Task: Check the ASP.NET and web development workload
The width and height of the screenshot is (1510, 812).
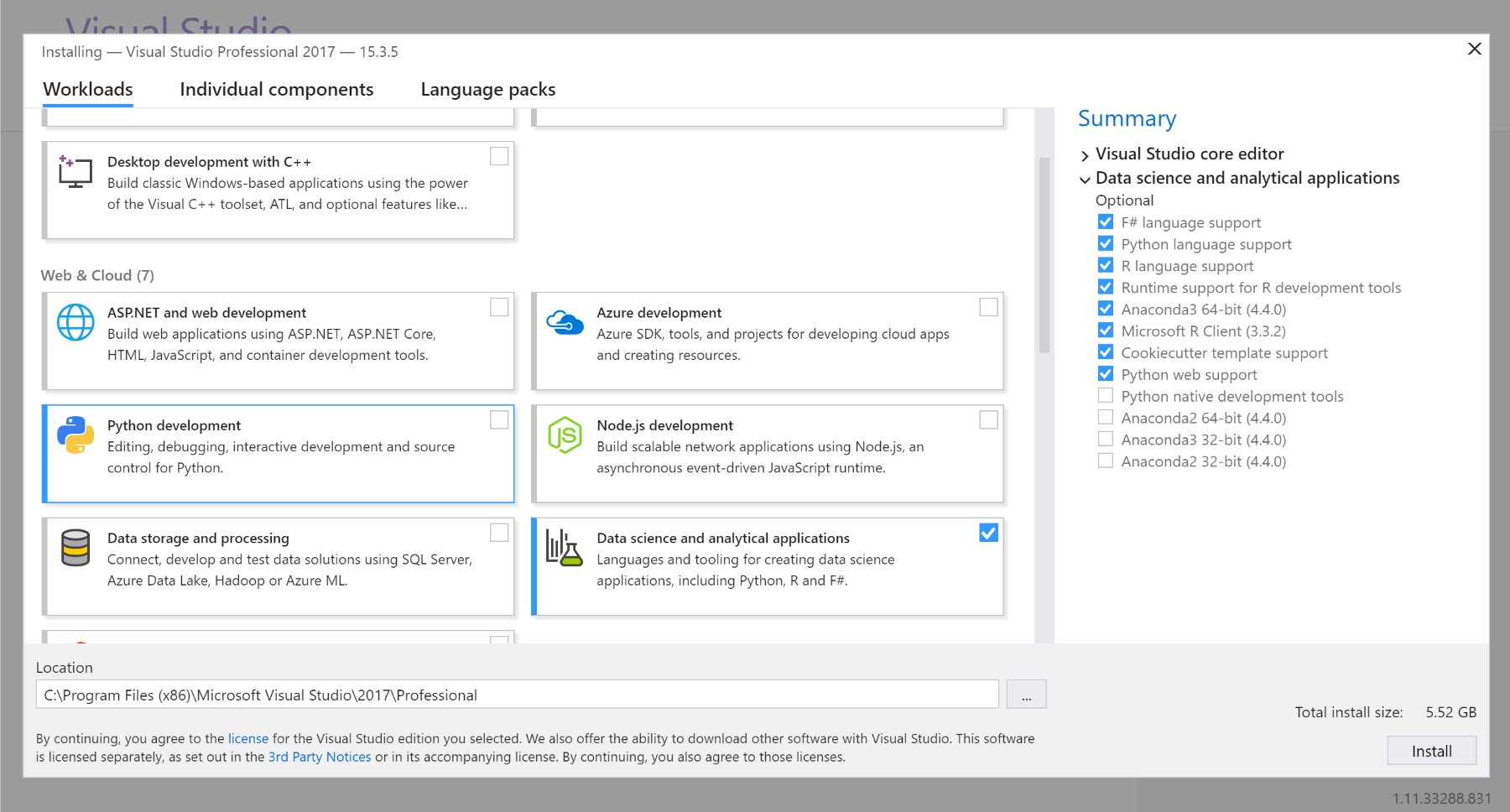Action: [x=499, y=307]
